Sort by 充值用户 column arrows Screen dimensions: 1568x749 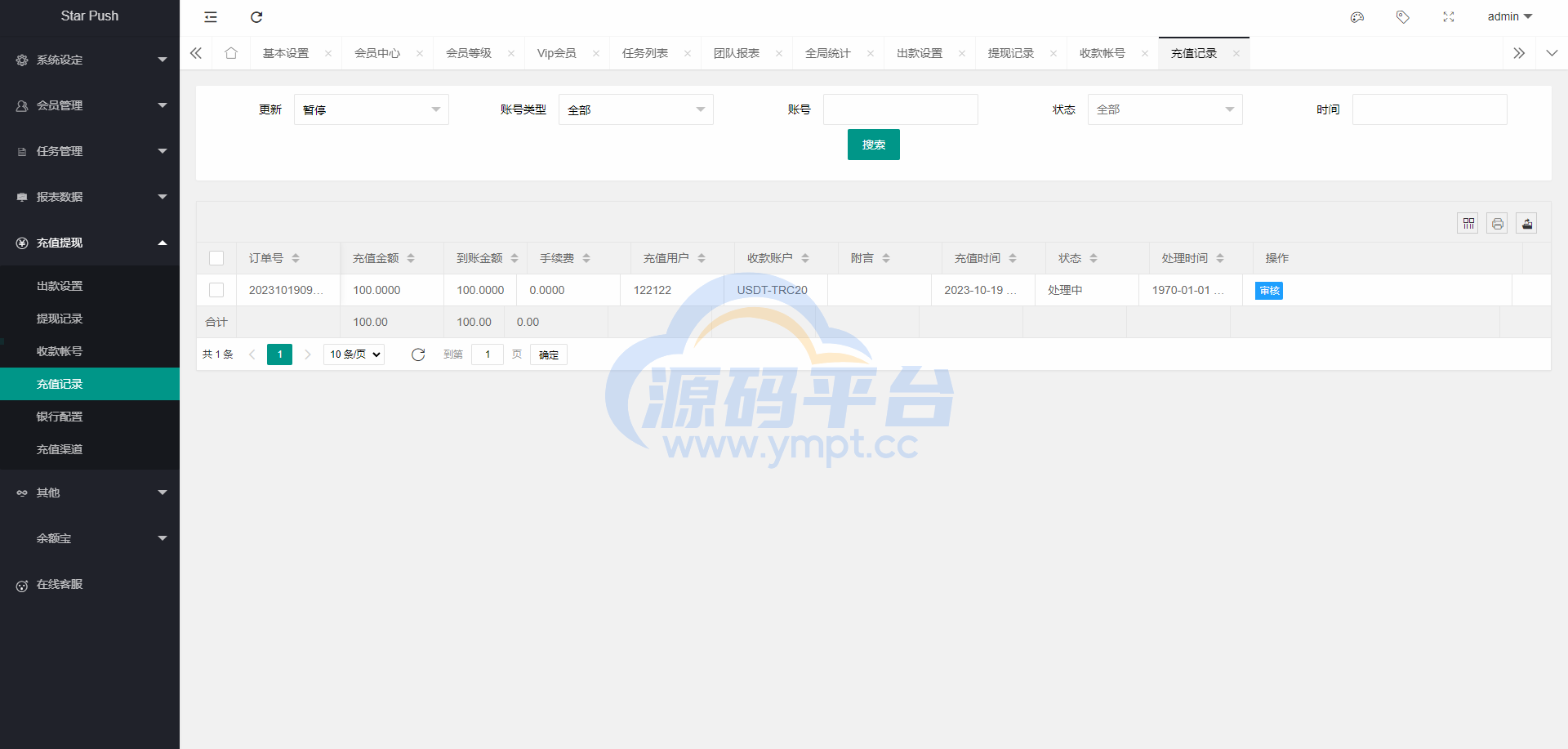(x=702, y=258)
